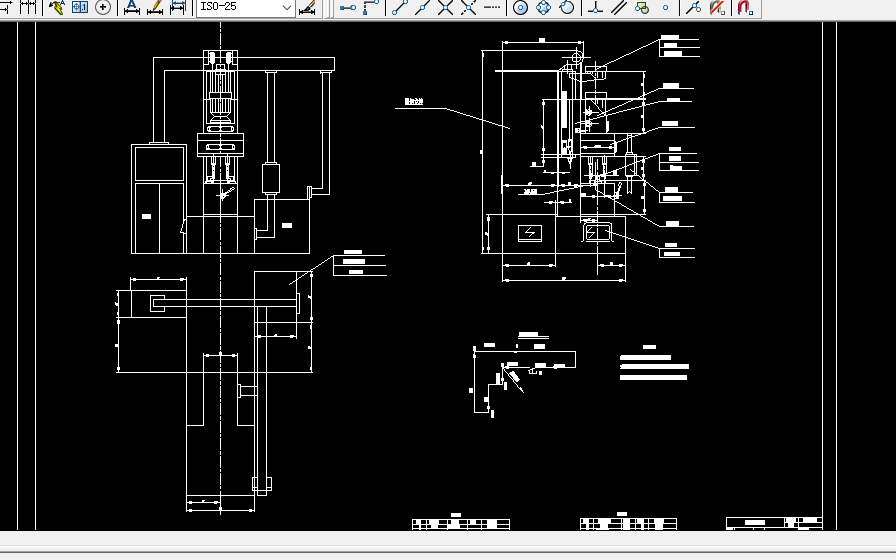Select the Snap From tool
The image size is (896, 560).
(371, 7)
